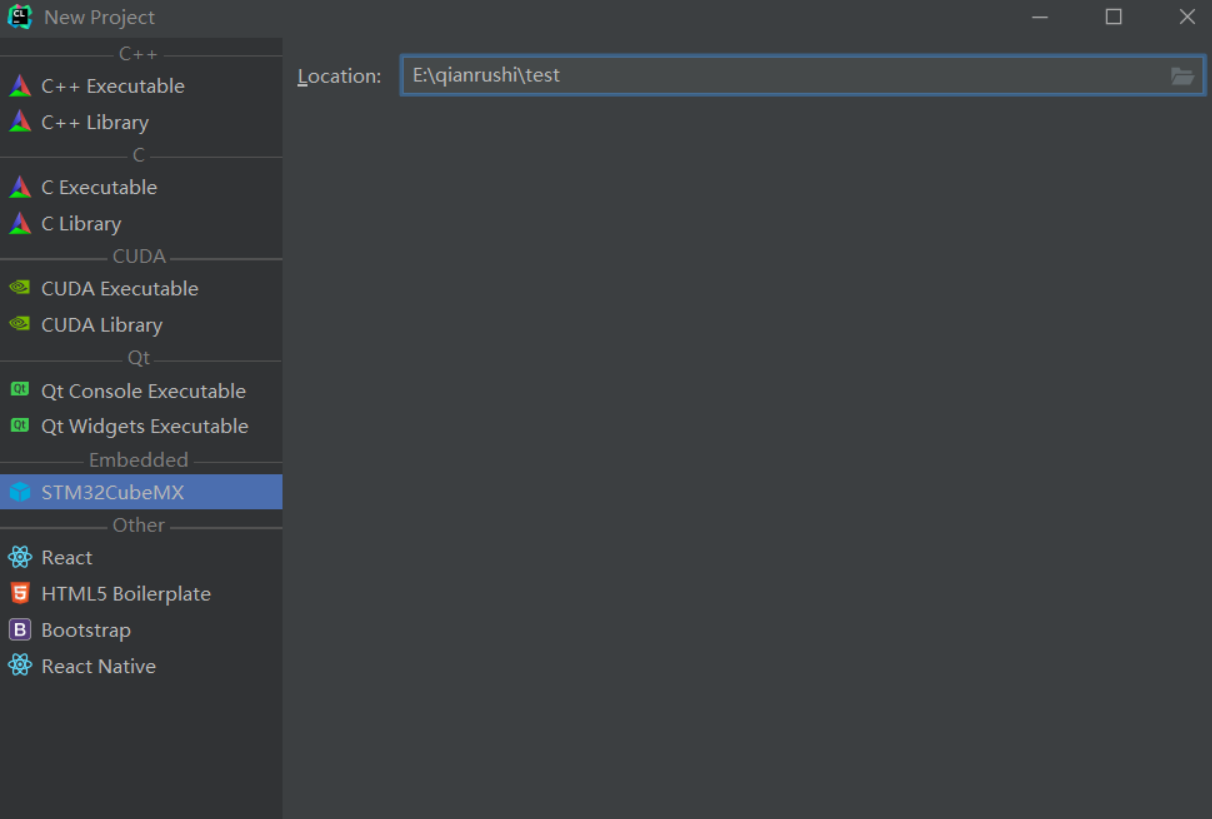
Task: Pick Qt Widgets Executable project type
Action: tap(141, 426)
